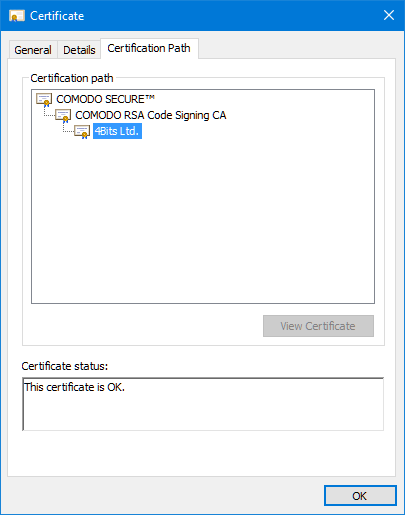Click the 'Certificate' title bar text

point(57,16)
